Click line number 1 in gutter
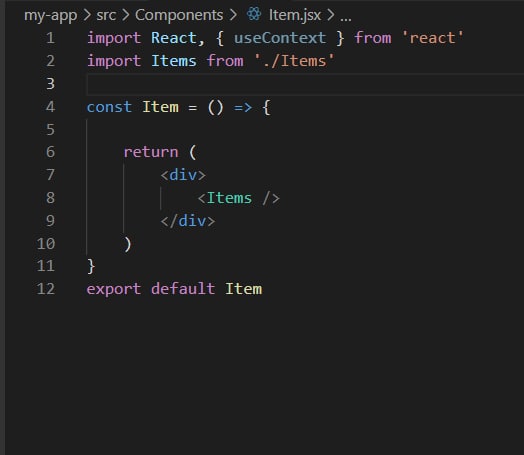The height and width of the screenshot is (455, 524). [x=50, y=38]
